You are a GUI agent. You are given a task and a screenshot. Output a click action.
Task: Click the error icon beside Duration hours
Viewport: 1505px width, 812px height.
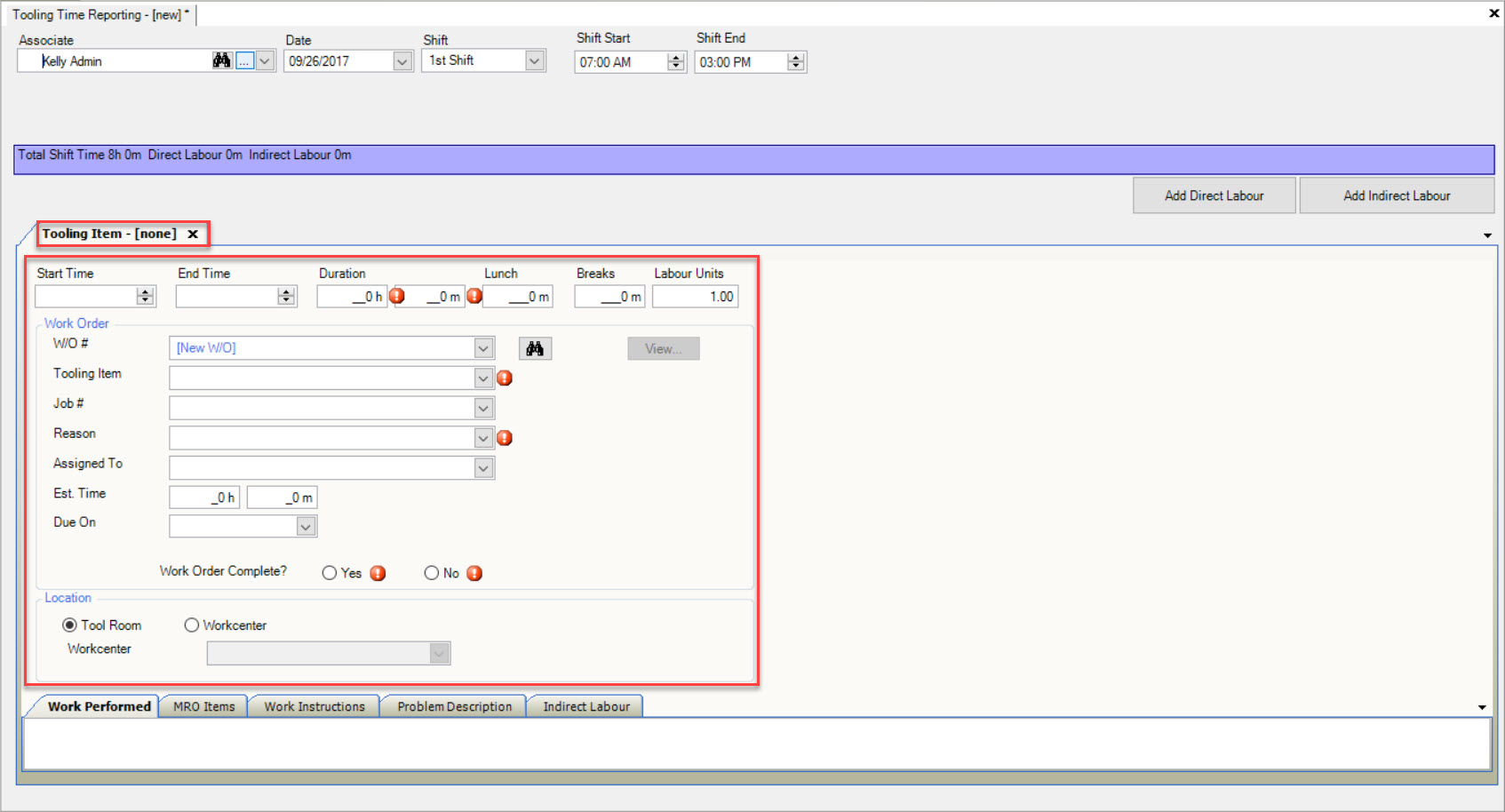coord(397,296)
